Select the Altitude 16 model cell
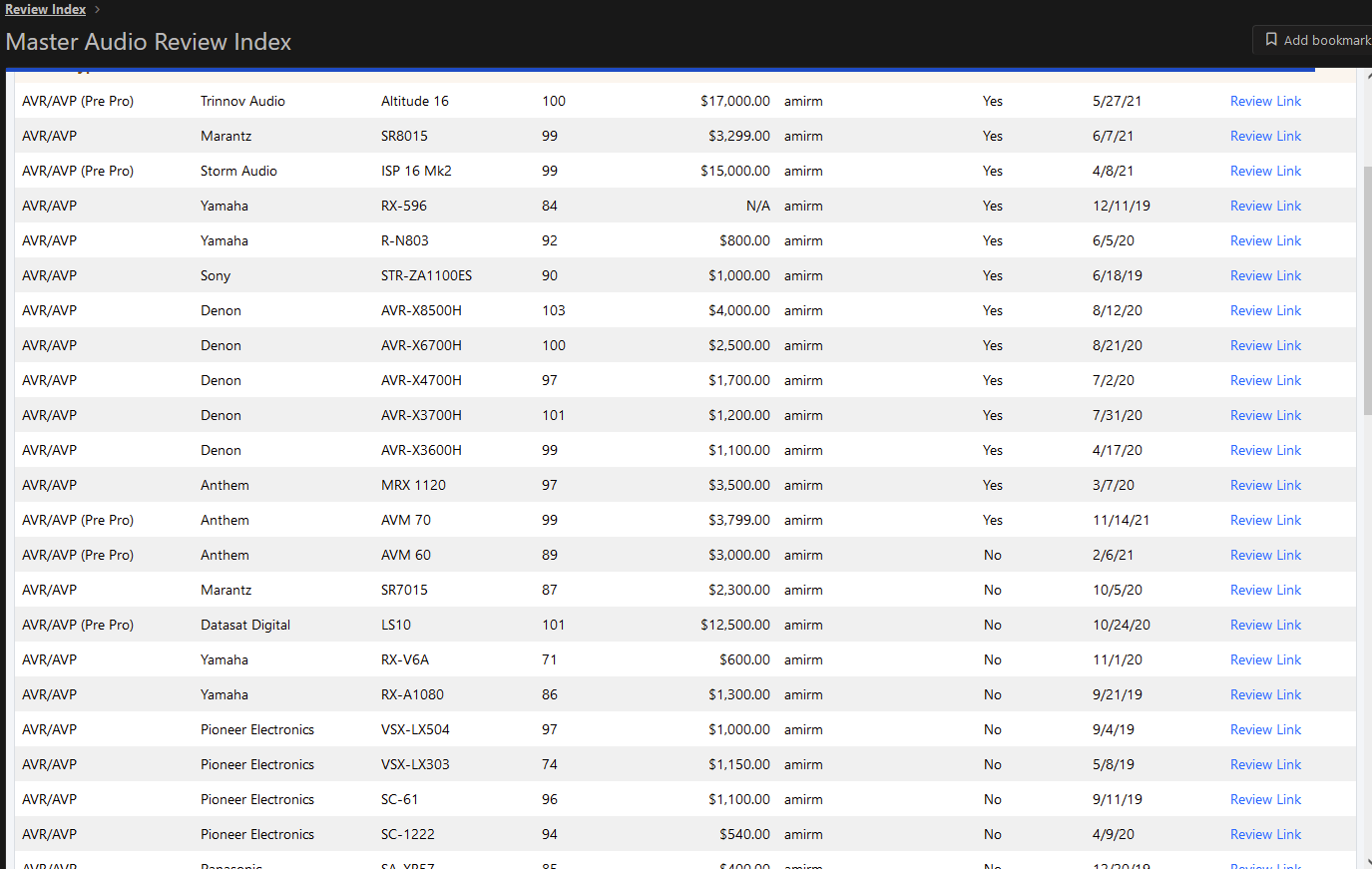This screenshot has height=869, width=1372. pos(415,101)
